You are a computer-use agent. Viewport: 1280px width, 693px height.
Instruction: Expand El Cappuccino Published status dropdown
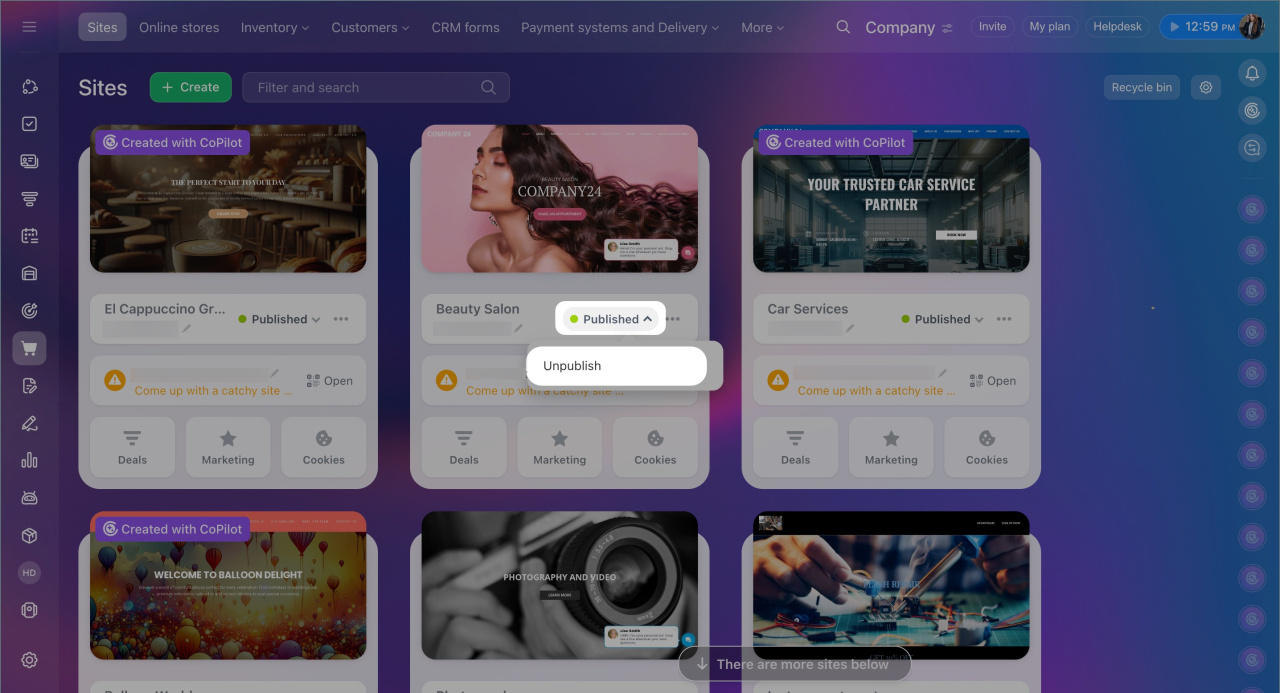click(279, 319)
